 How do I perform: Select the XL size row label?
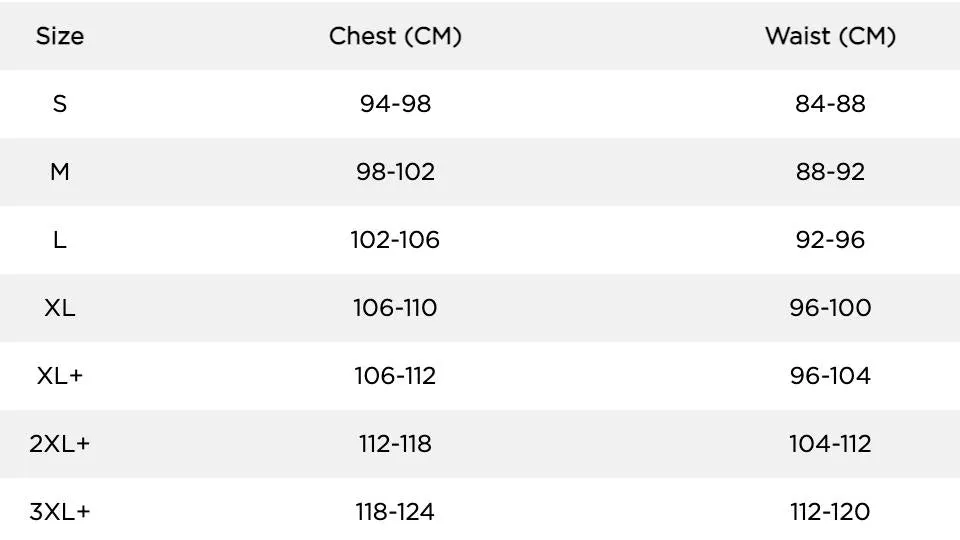(59, 308)
